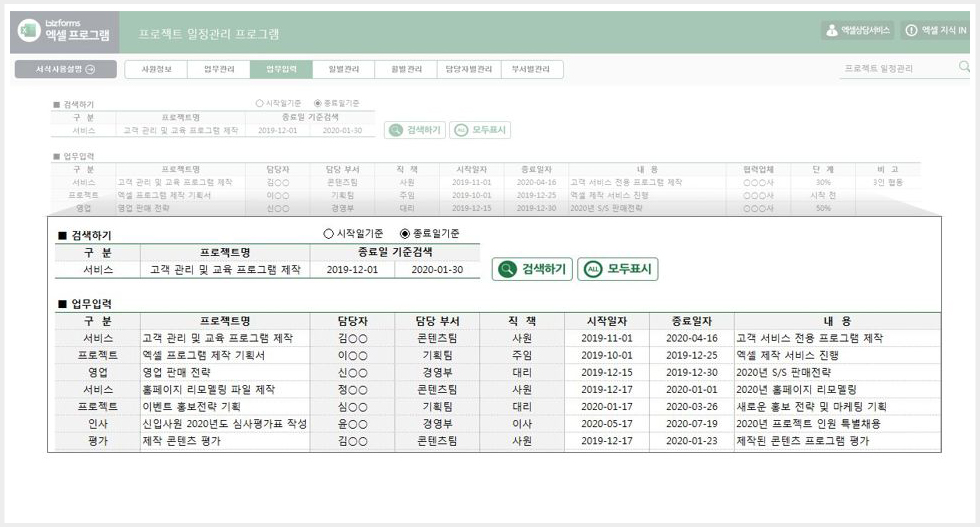Click 이벤트 홍보전략 기획 cell
The width and height of the screenshot is (980, 527).
pyautogui.click(x=225, y=406)
